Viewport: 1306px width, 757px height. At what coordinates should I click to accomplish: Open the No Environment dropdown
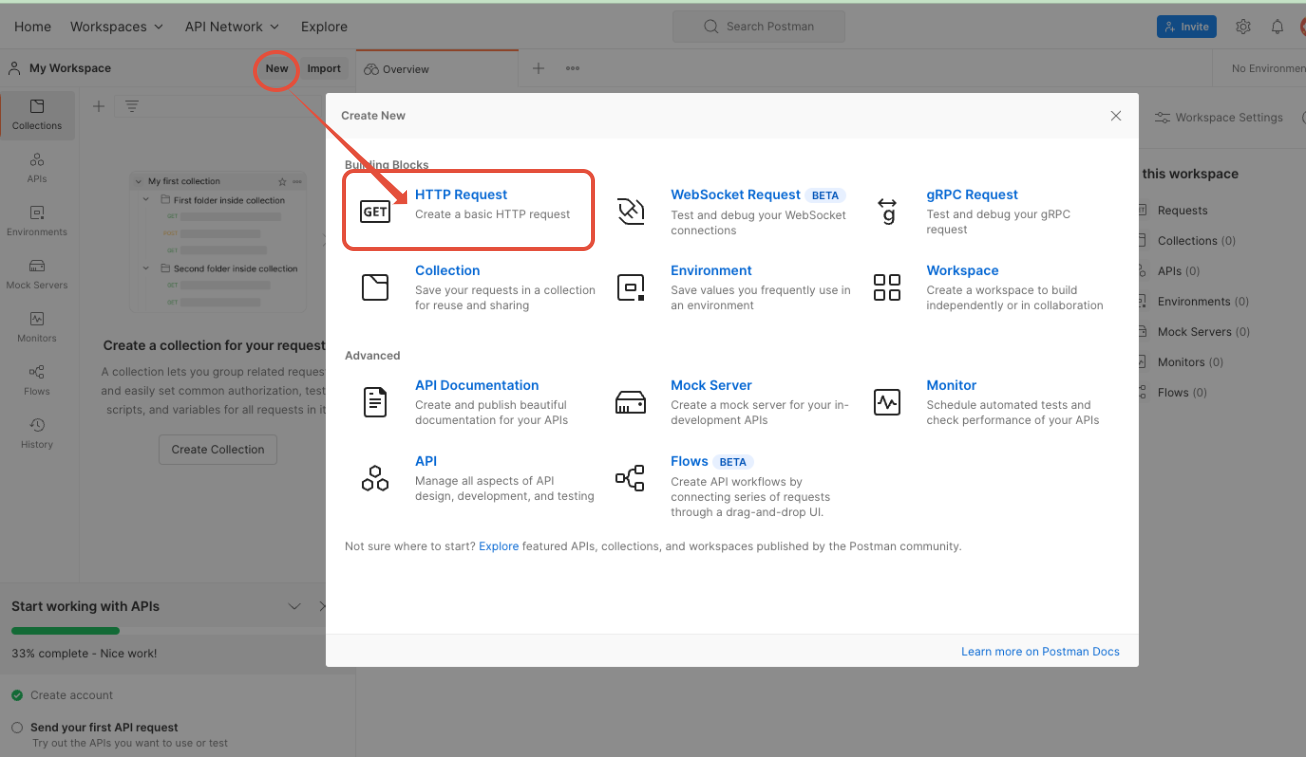[1268, 68]
